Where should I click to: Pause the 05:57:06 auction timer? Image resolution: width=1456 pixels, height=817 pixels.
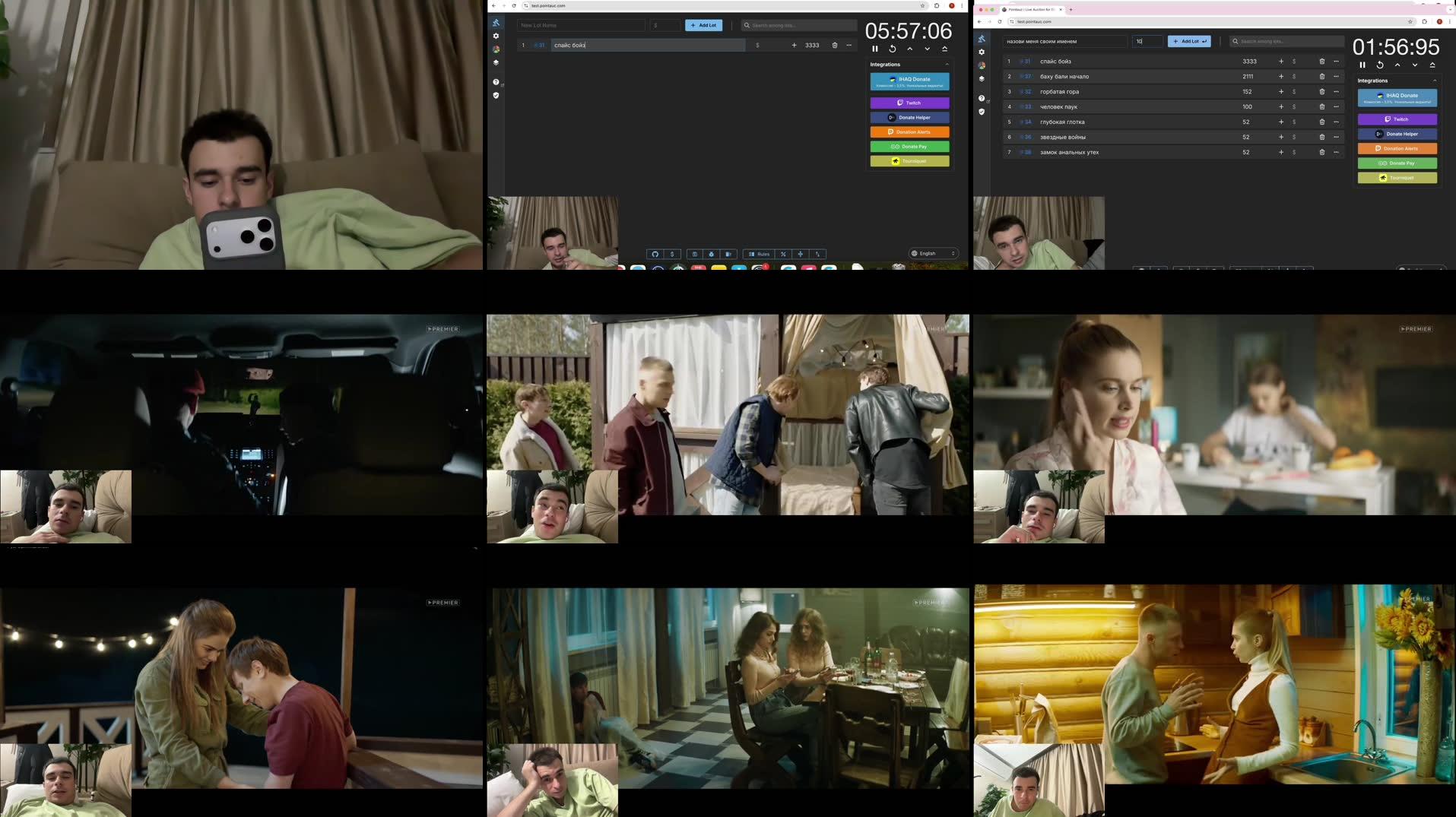click(875, 48)
